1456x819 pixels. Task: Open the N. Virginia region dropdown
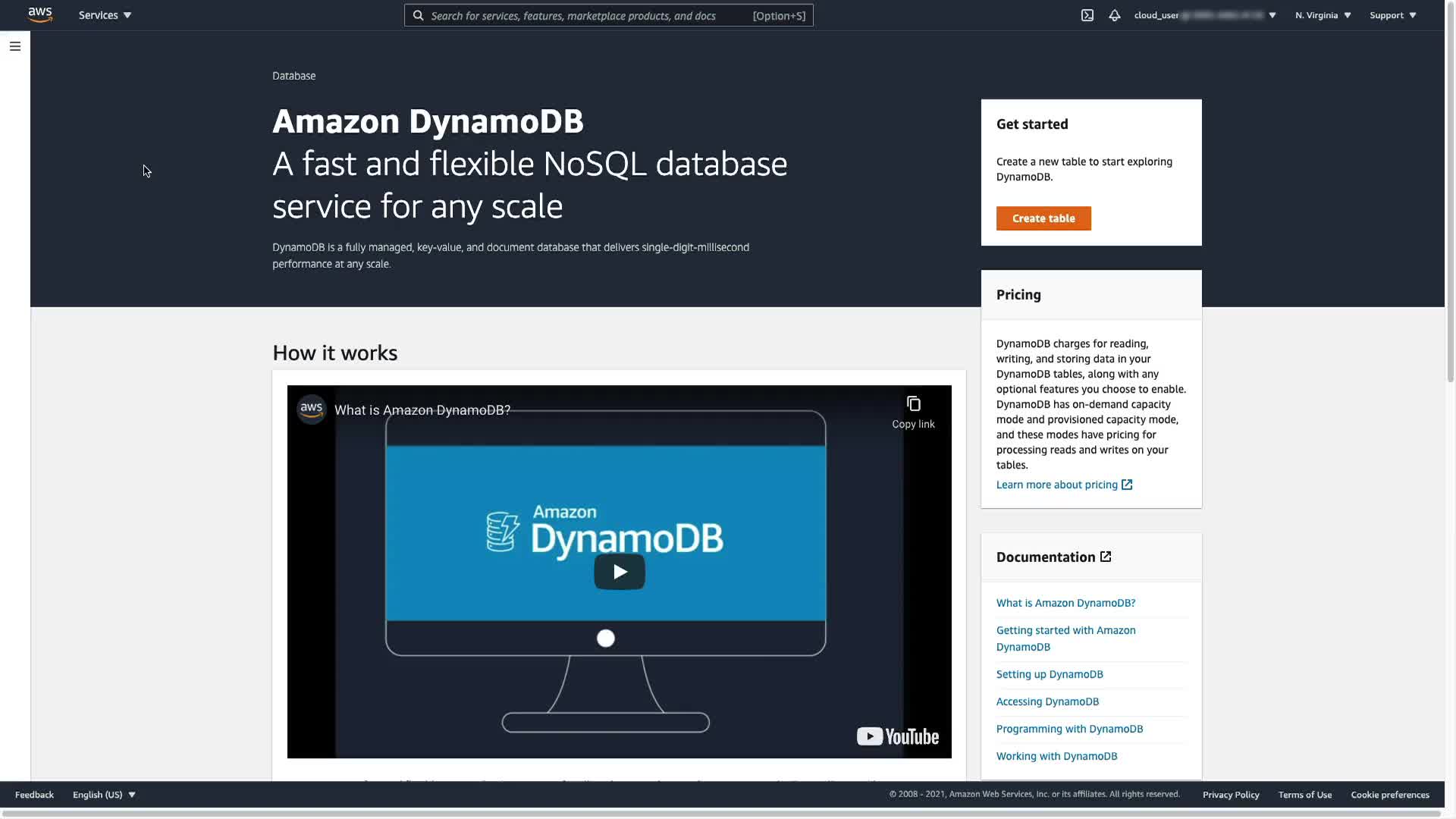click(1323, 15)
